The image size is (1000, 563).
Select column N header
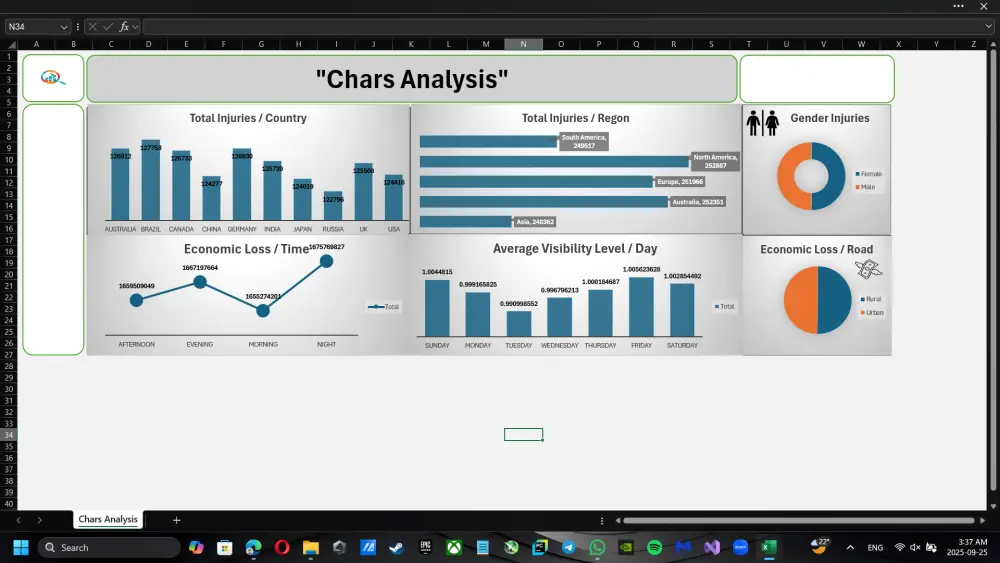(x=524, y=44)
